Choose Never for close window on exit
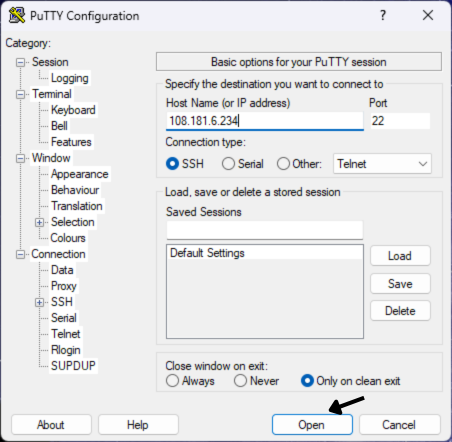The width and height of the screenshot is (452, 442). [240, 381]
